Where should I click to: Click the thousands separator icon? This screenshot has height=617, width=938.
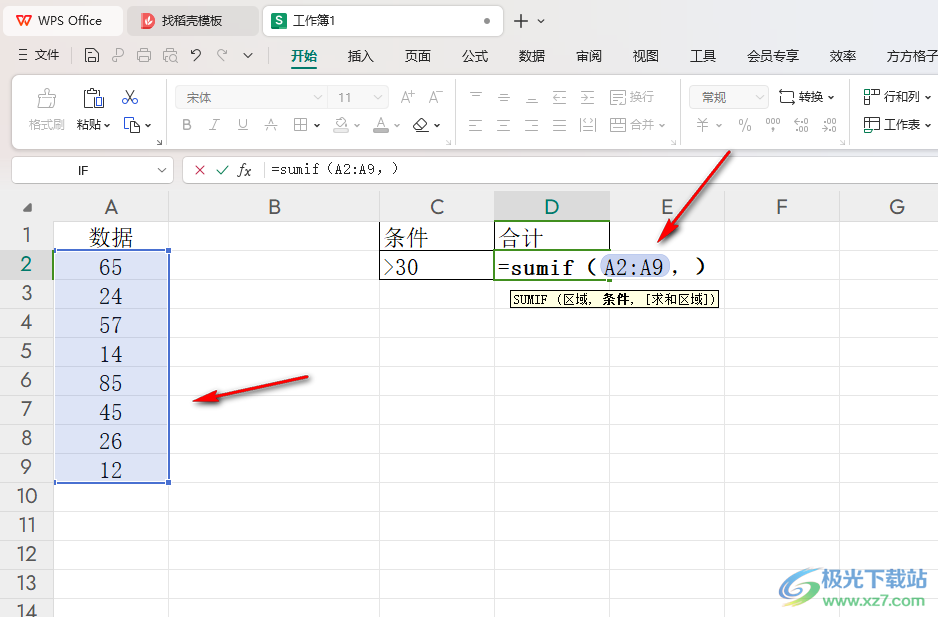click(x=772, y=125)
